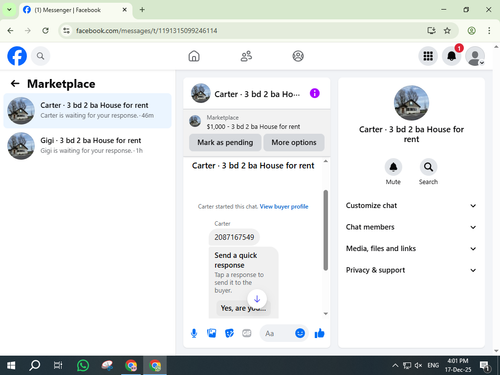Image resolution: width=500 pixels, height=375 pixels.
Task: Open the emoji picker smiley icon
Action: pyautogui.click(x=300, y=333)
